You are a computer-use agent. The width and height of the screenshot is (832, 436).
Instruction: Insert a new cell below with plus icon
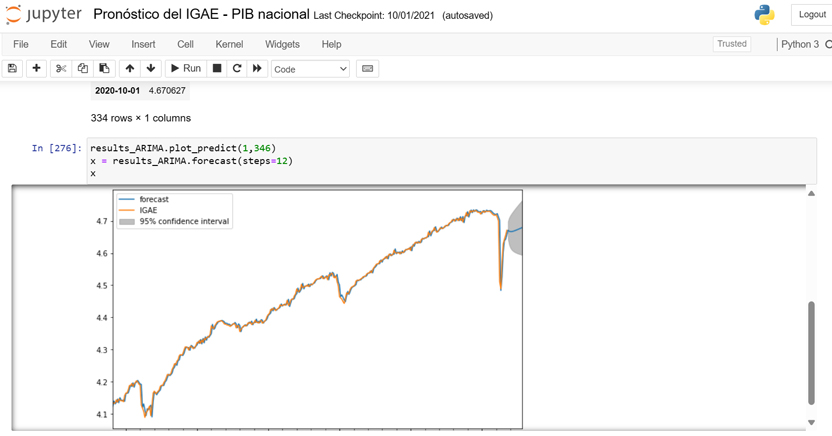pyautogui.click(x=37, y=68)
